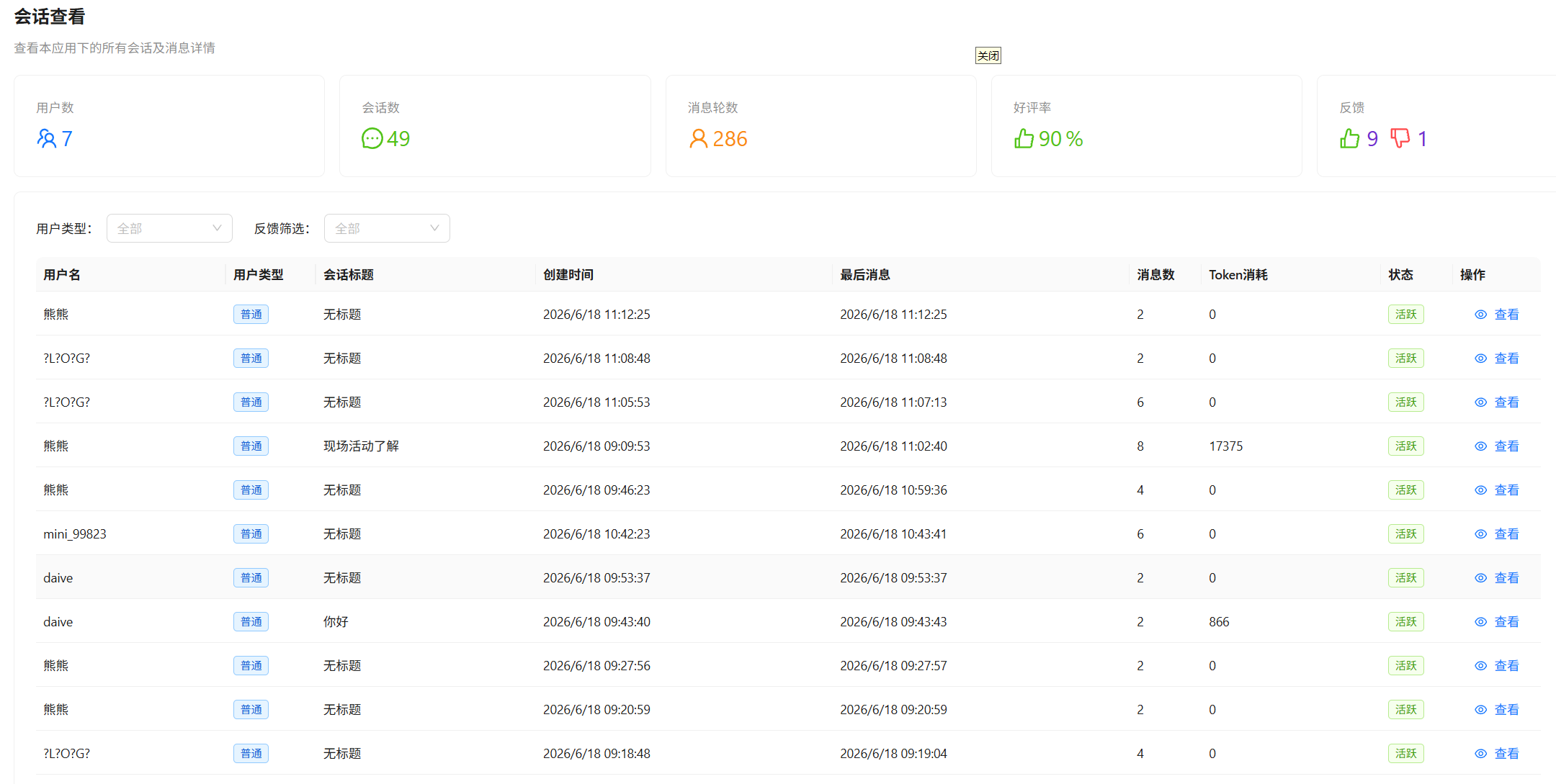1556x784 pixels.
Task: Click session title 你好
Action: point(336,622)
